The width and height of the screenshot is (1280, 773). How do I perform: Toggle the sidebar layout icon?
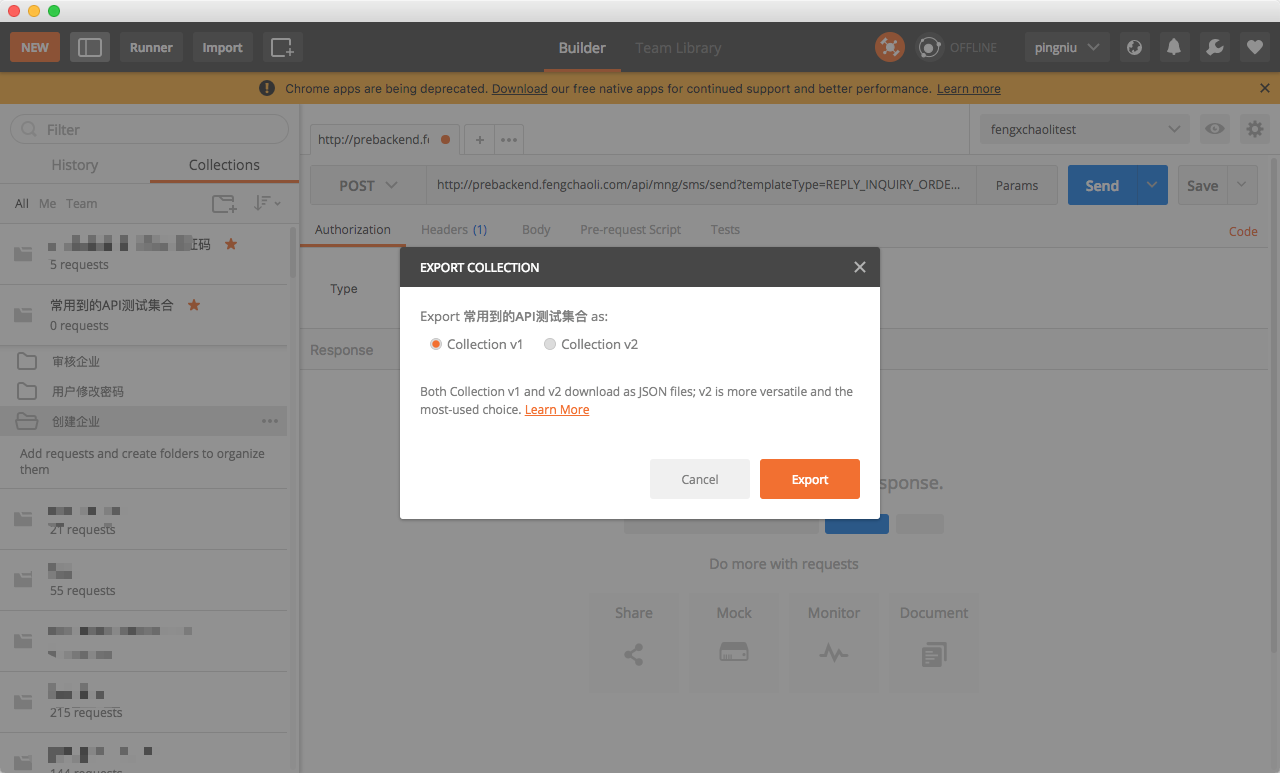90,47
